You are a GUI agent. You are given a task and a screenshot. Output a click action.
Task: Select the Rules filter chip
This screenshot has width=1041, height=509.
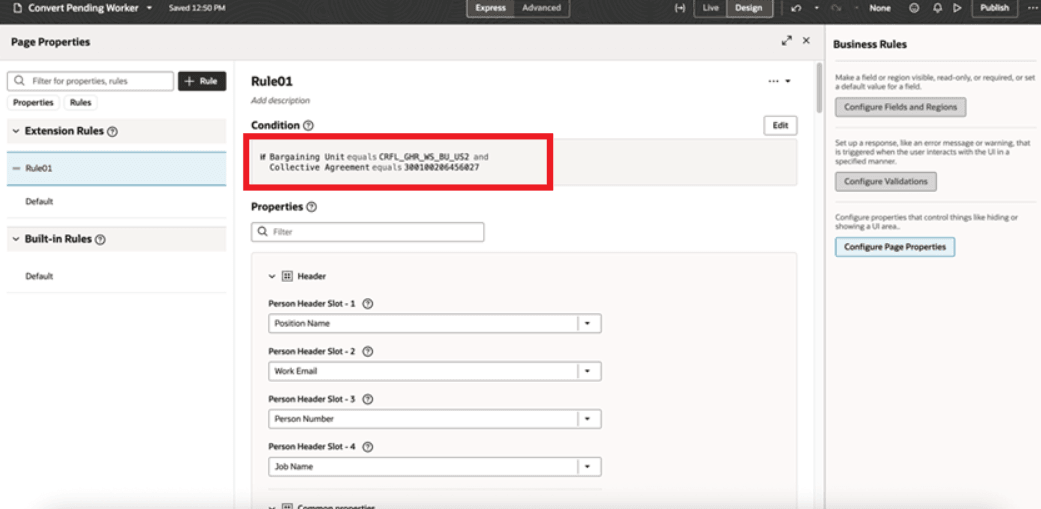[80, 103]
